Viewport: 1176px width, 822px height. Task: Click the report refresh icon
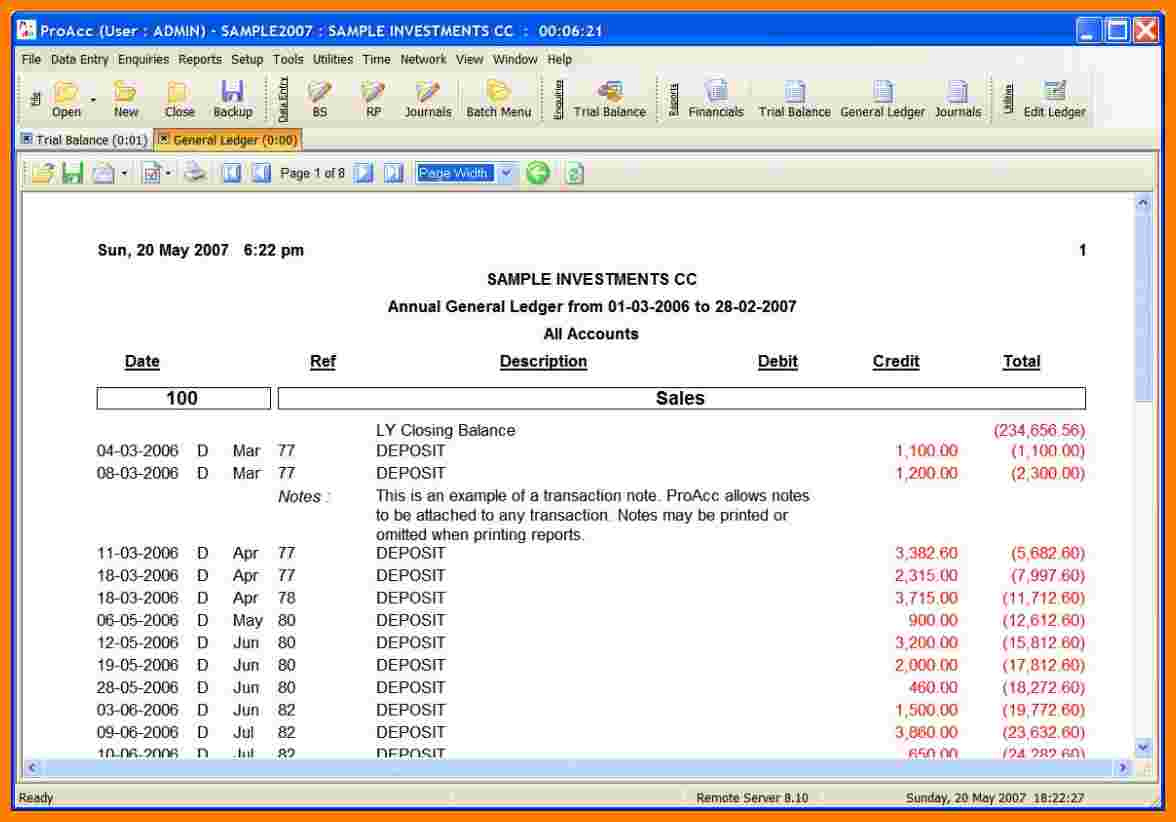574,173
